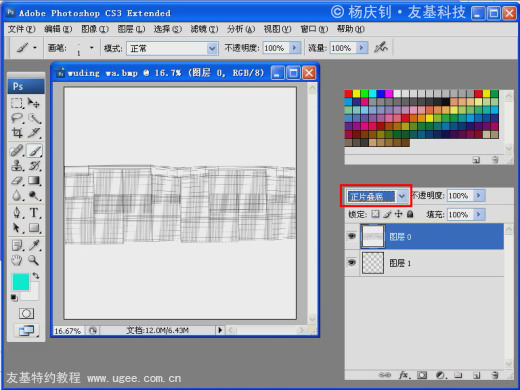
Task: Click the cyan foreground color swatch
Action: pyautogui.click(x=21, y=282)
